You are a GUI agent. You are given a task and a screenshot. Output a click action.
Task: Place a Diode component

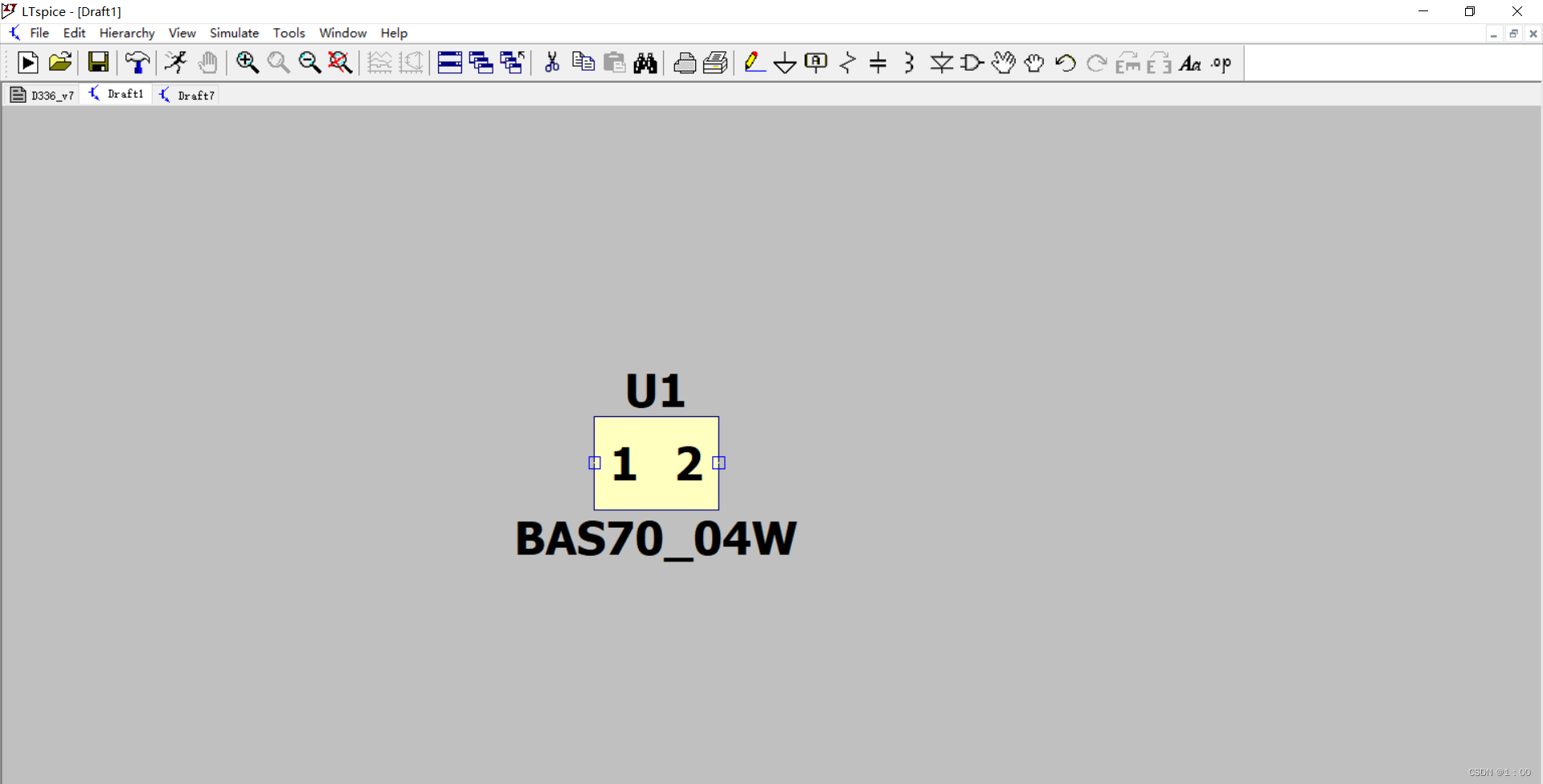tap(941, 63)
